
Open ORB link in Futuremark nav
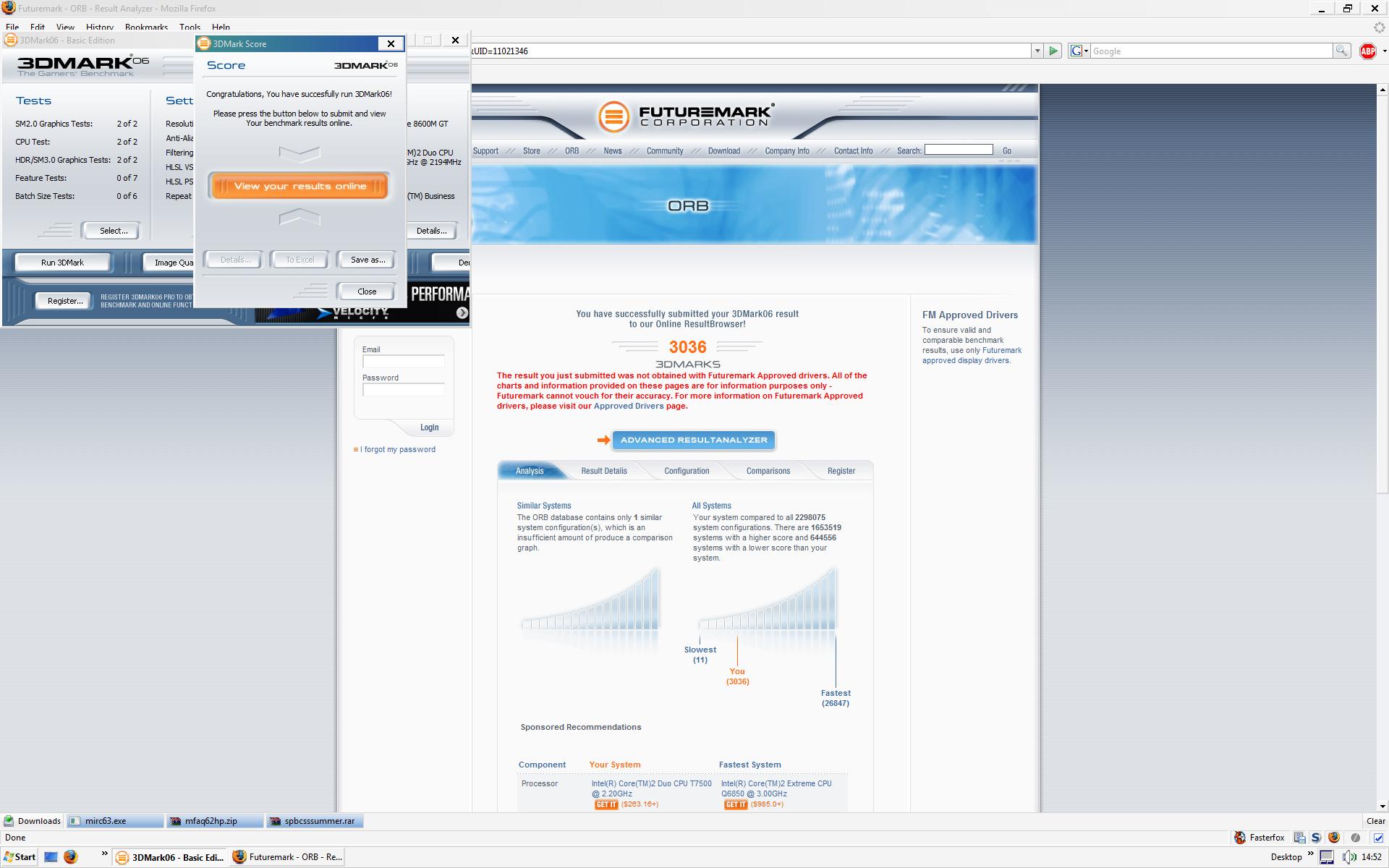572,150
